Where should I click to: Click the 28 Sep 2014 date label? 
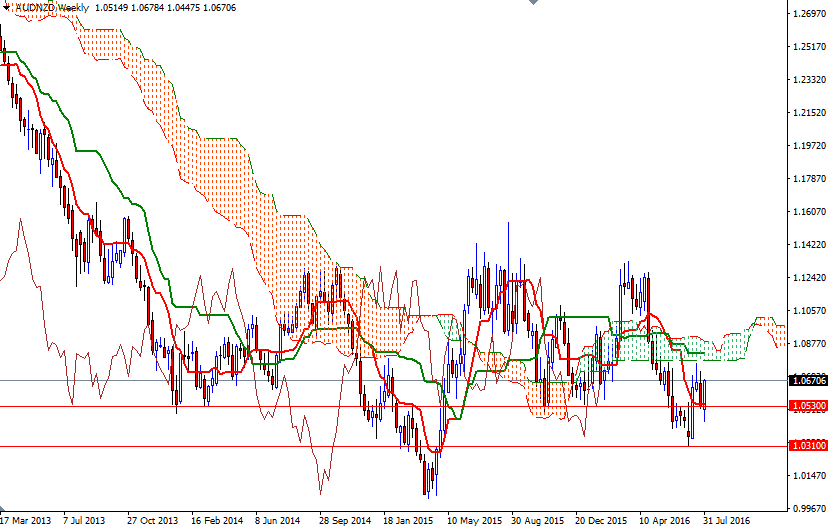click(345, 521)
